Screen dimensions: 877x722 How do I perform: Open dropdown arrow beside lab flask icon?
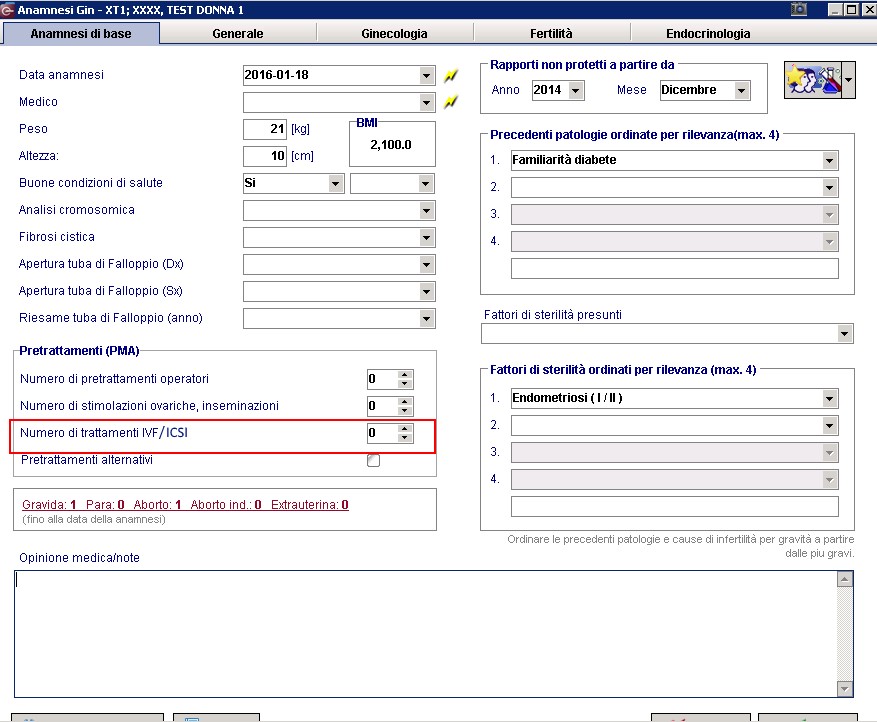click(x=848, y=80)
